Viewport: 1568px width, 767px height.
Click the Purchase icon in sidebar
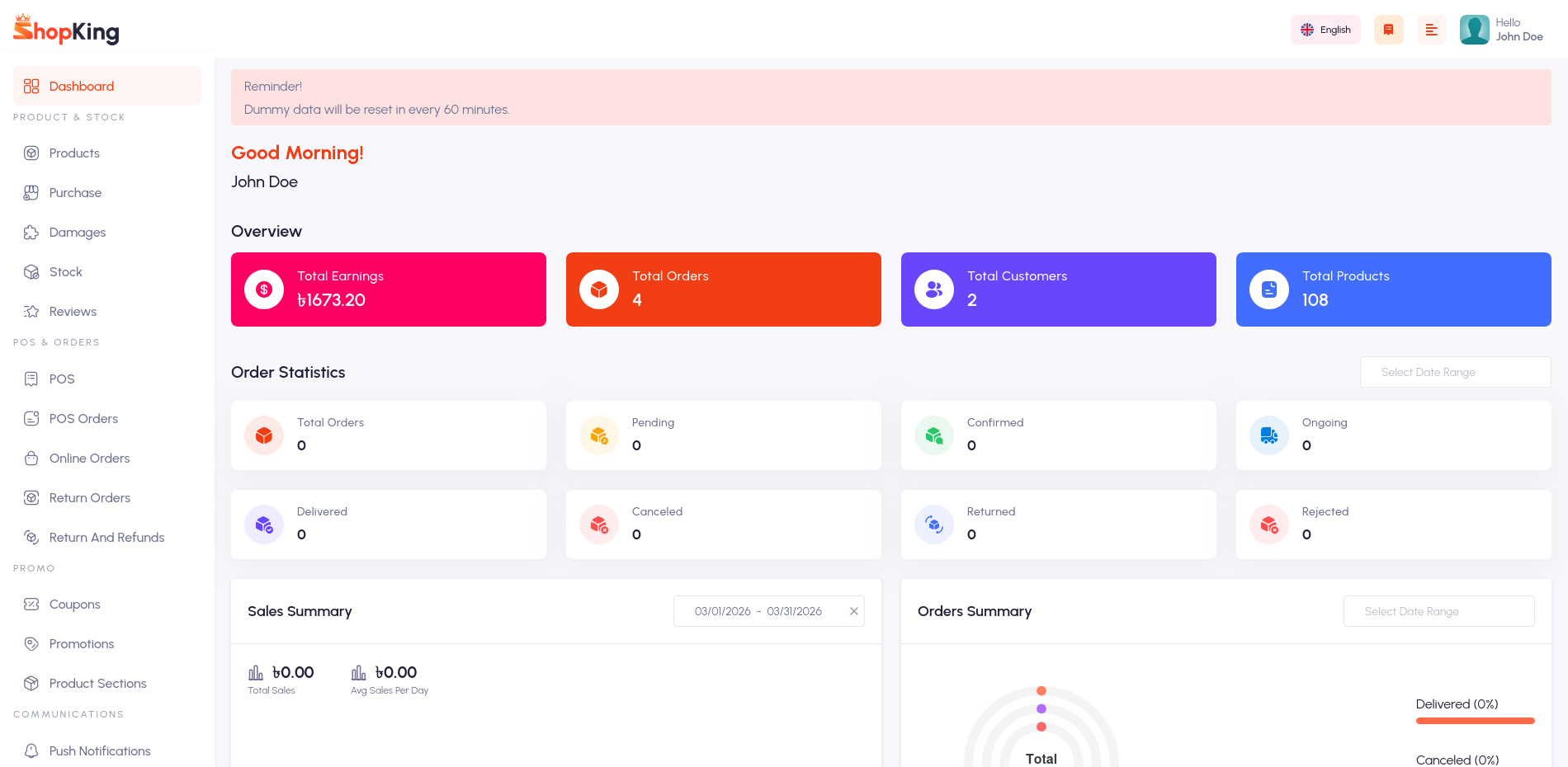[x=31, y=193]
